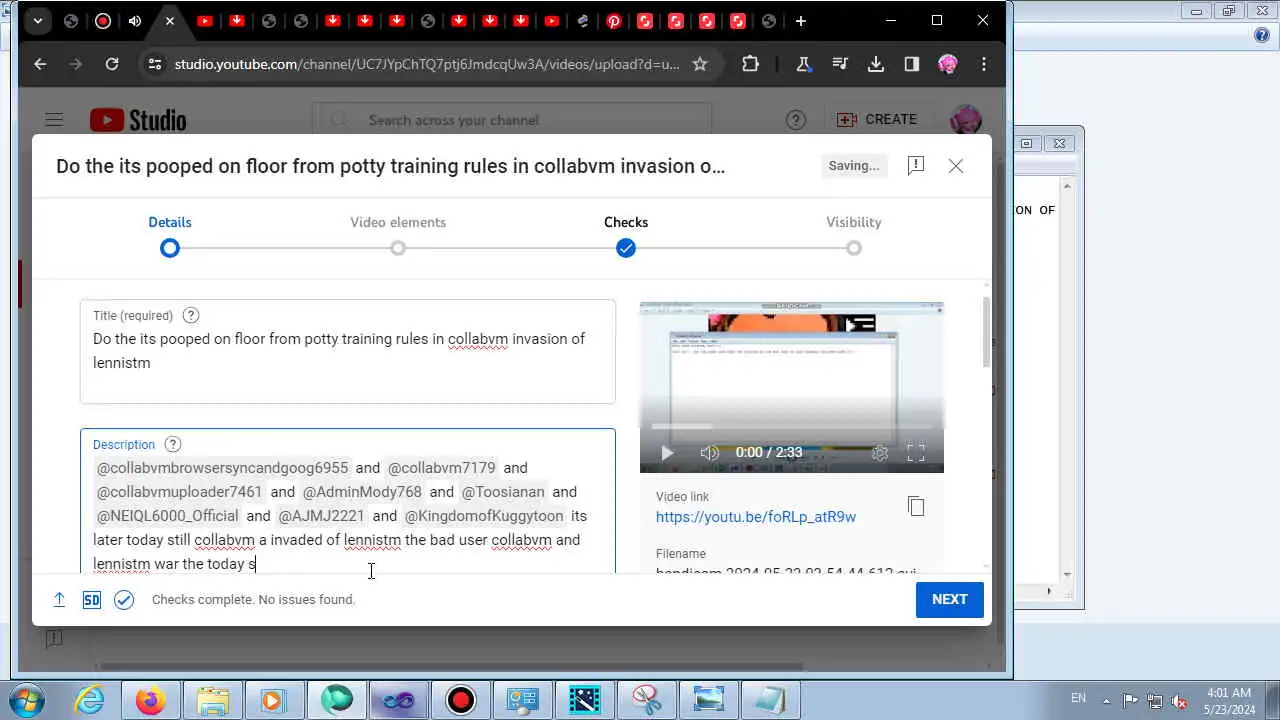1280x720 pixels.
Task: Copy the video link with the copy icon
Action: click(x=916, y=506)
